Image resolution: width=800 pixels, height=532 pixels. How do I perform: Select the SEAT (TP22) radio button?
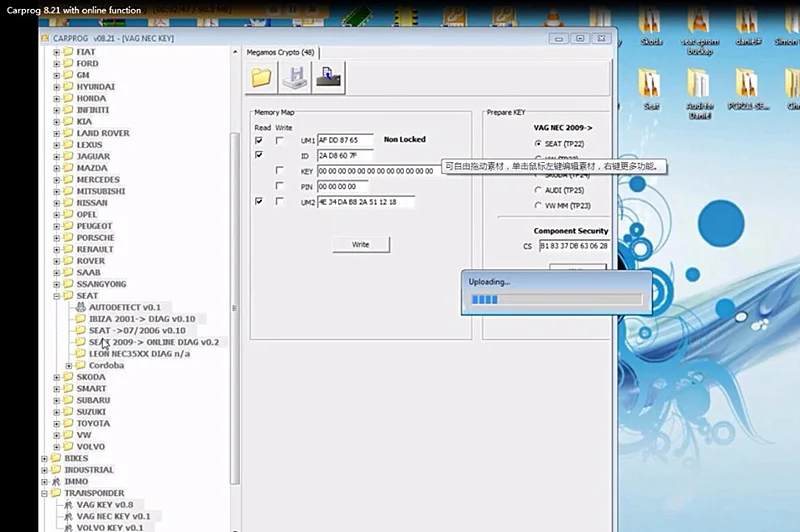pyautogui.click(x=538, y=144)
